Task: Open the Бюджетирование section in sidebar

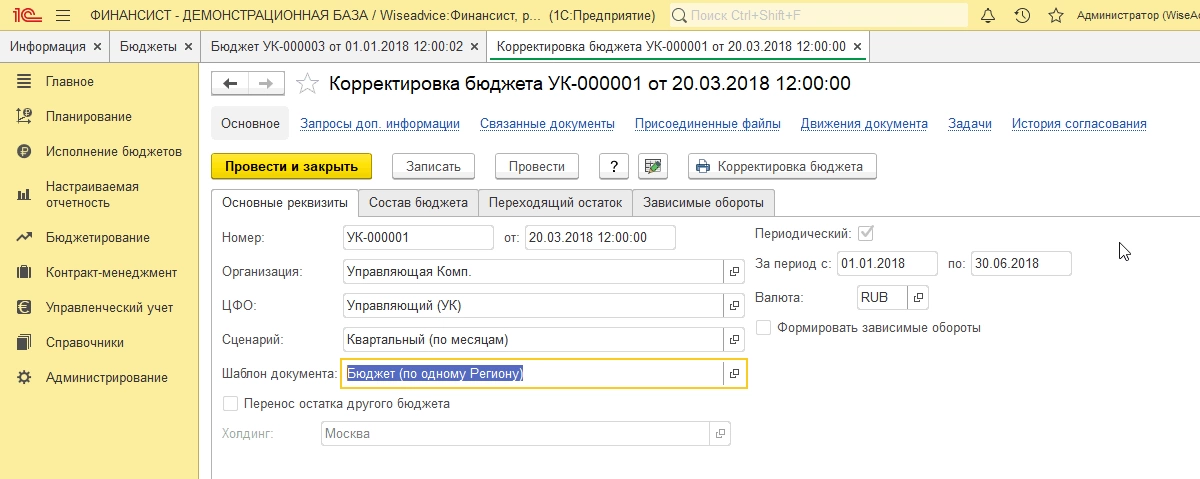Action: point(97,238)
